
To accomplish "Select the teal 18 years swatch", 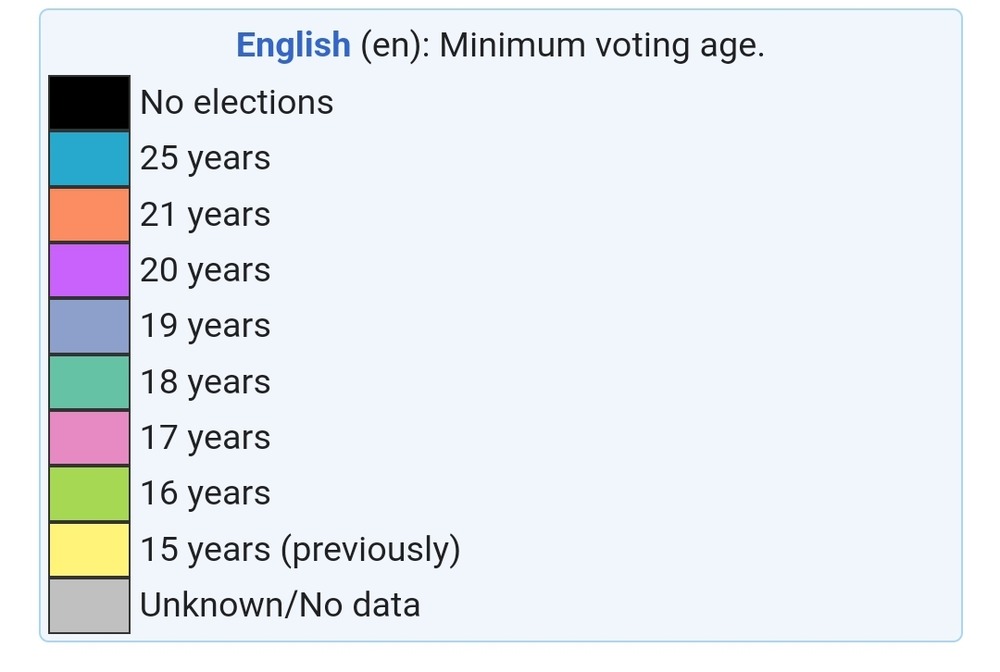I will (x=89, y=382).
